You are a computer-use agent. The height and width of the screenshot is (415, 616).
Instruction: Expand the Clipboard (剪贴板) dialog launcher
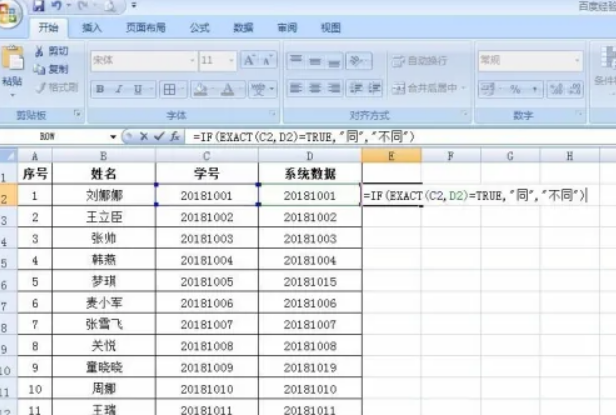(77, 114)
